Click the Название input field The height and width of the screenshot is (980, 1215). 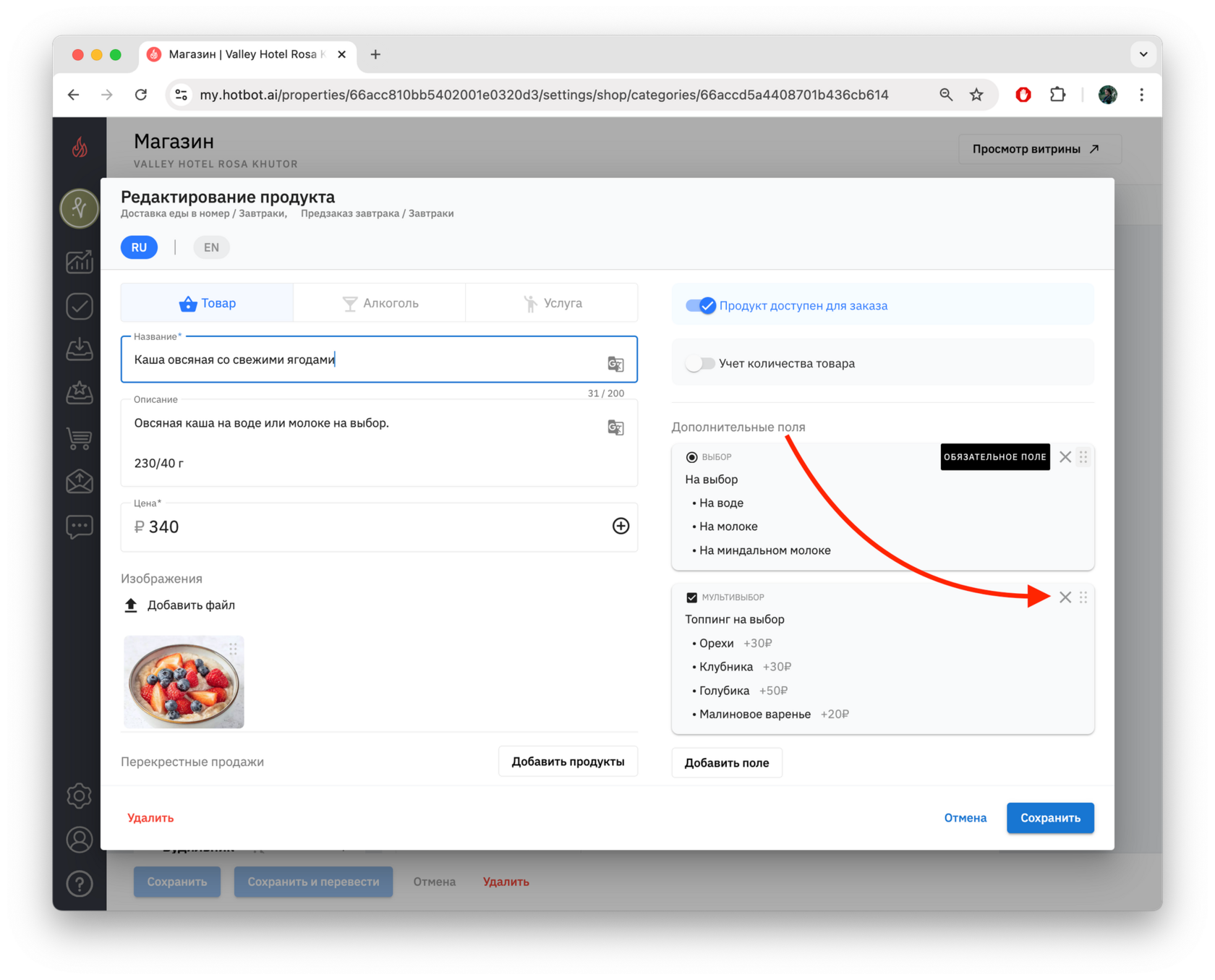[379, 359]
